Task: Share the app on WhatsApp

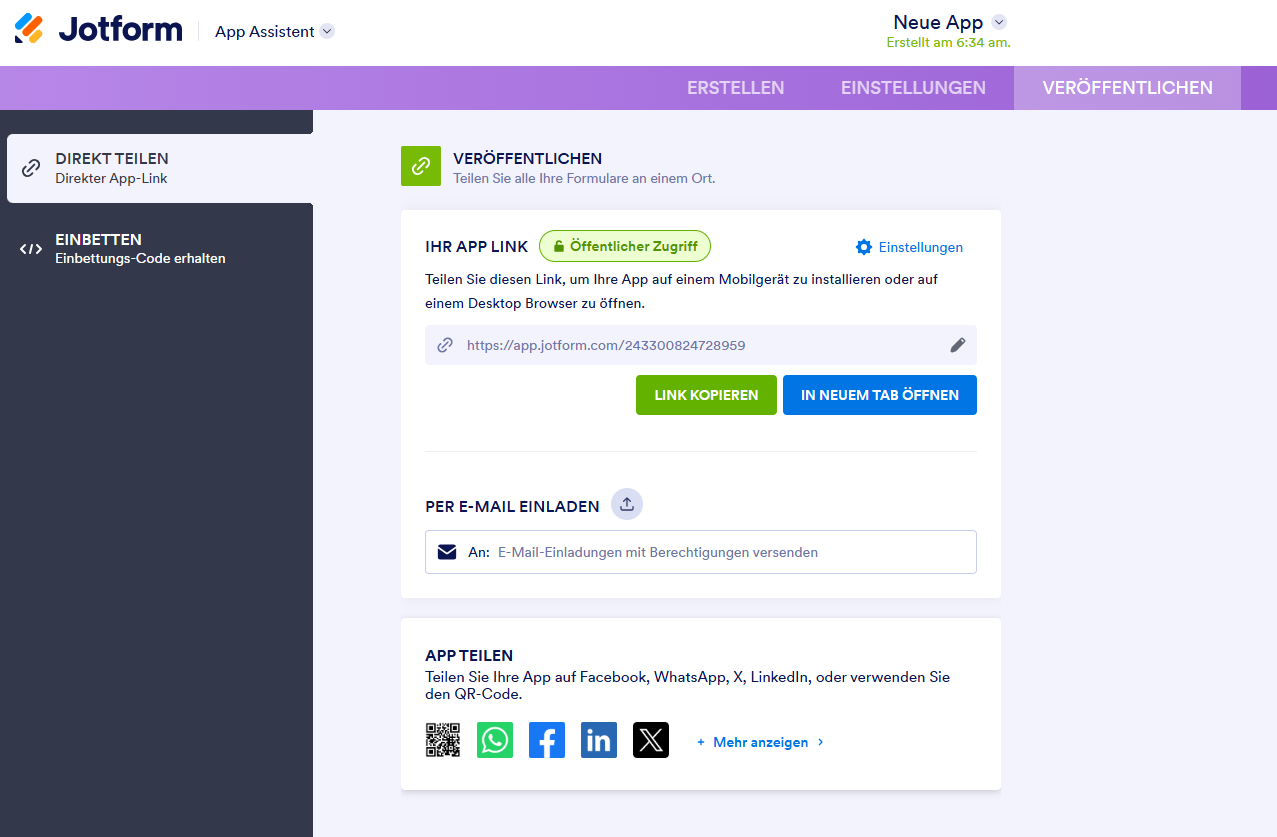Action: [495, 740]
